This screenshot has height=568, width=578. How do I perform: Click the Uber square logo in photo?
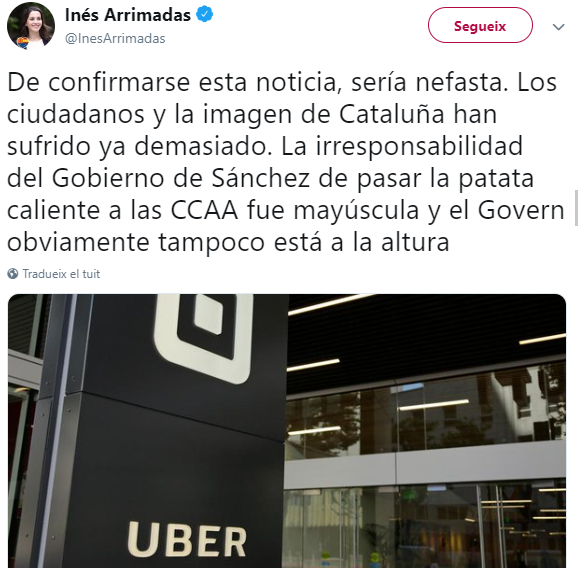(203, 336)
